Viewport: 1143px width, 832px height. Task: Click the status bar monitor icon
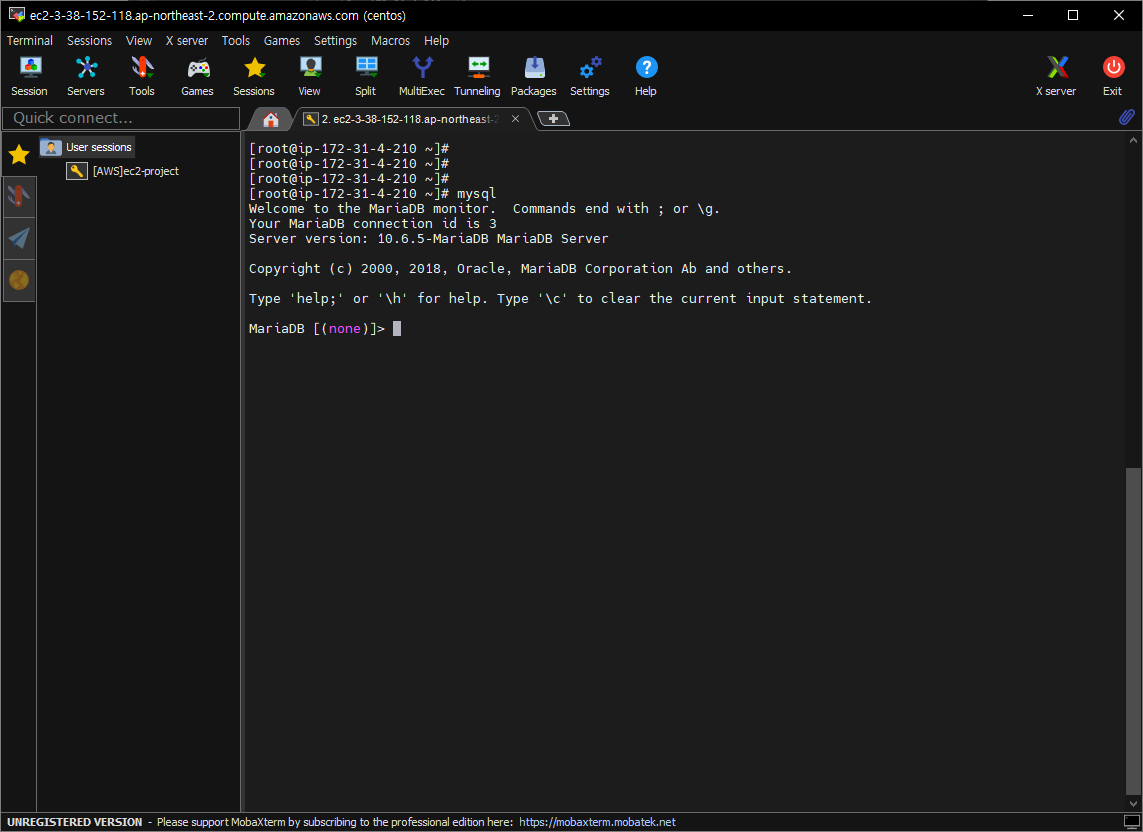1131,822
